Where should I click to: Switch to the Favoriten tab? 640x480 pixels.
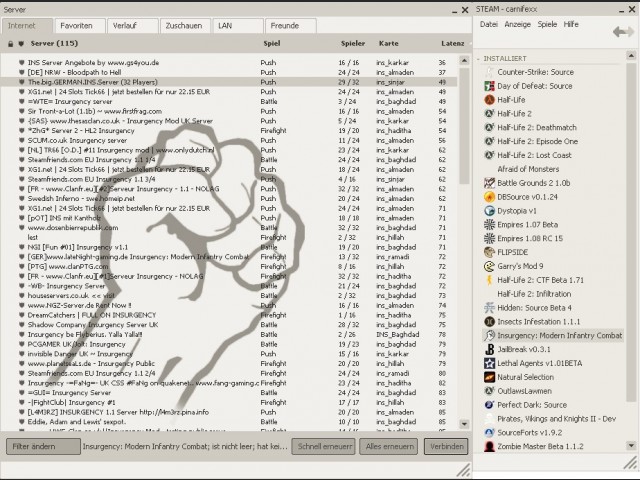[x=77, y=23]
